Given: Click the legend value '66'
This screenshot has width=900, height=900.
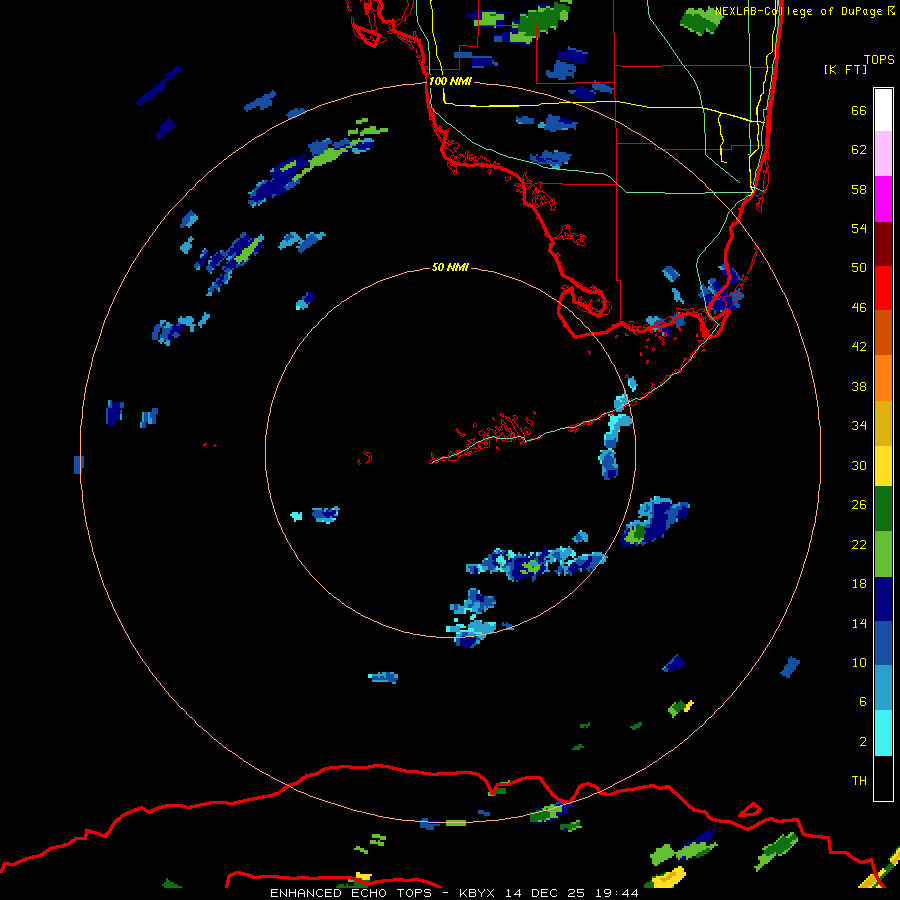Looking at the screenshot, I should 859,110.
